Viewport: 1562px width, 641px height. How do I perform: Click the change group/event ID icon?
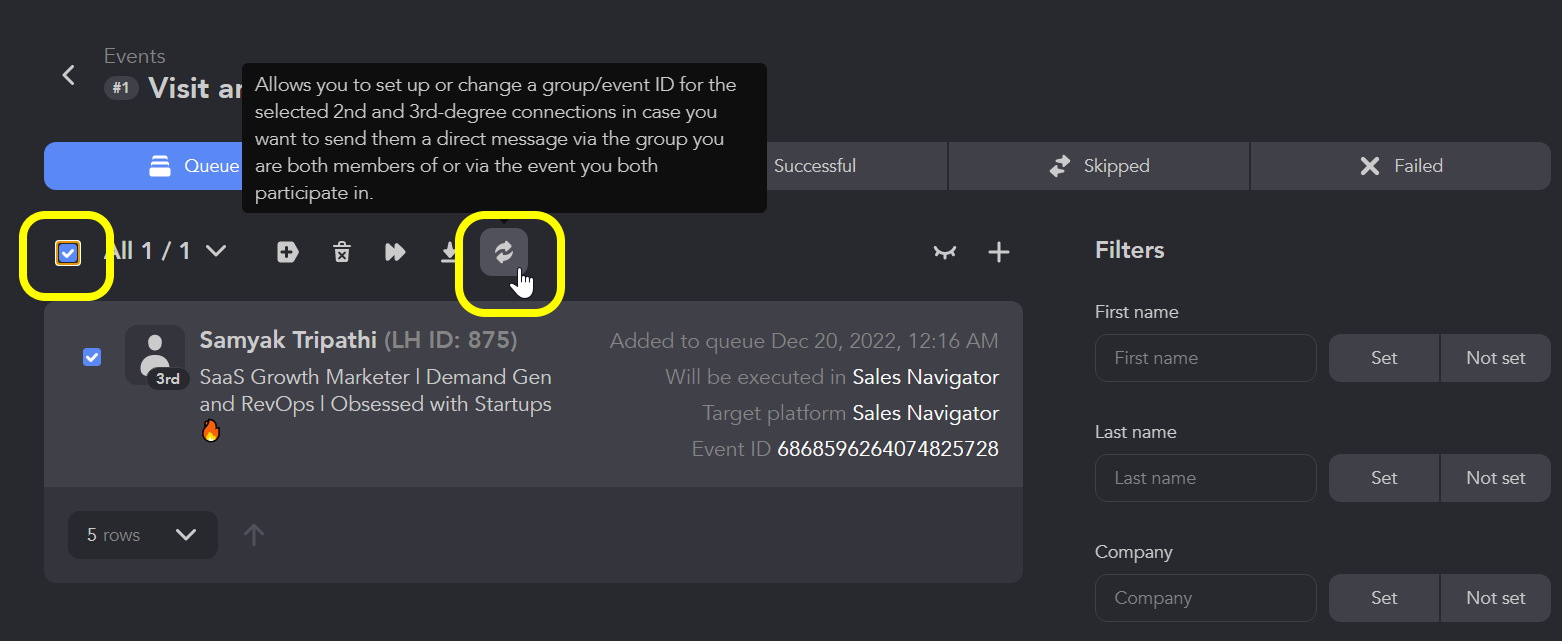coord(504,252)
